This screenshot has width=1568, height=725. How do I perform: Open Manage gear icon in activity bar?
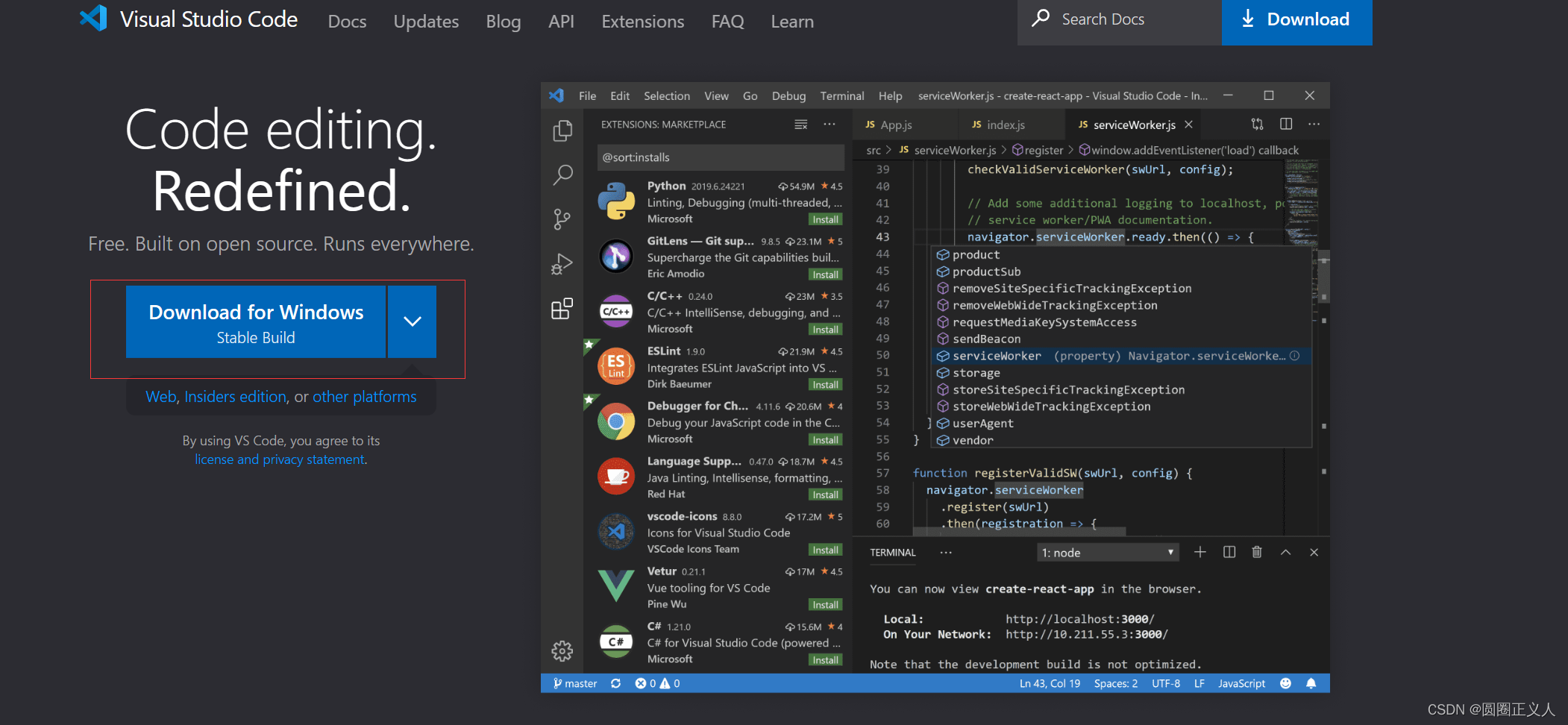[x=562, y=651]
